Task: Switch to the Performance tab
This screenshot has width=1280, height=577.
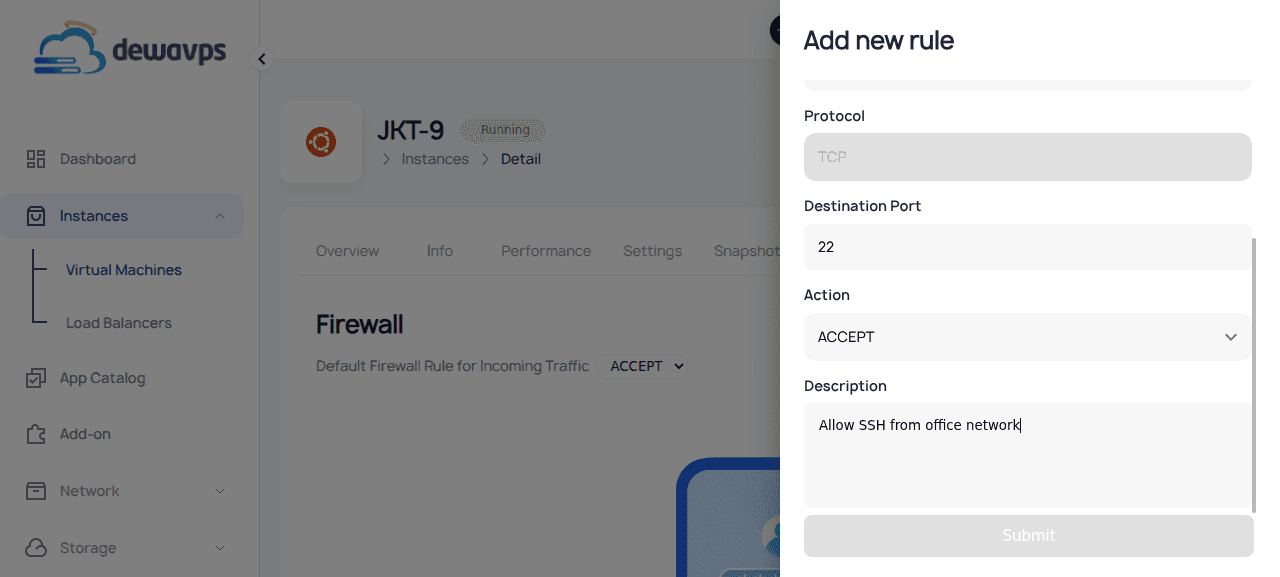Action: (546, 250)
